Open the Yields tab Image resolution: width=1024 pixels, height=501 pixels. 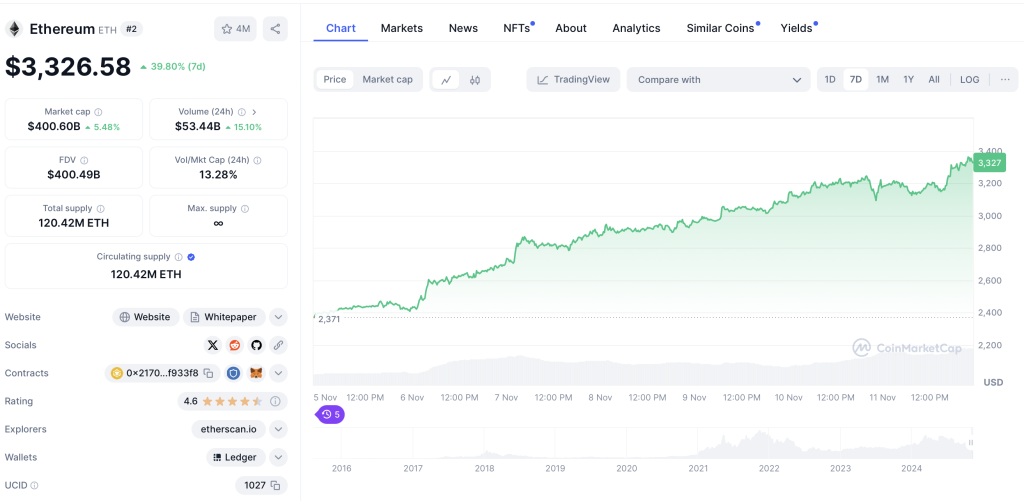[x=797, y=28]
